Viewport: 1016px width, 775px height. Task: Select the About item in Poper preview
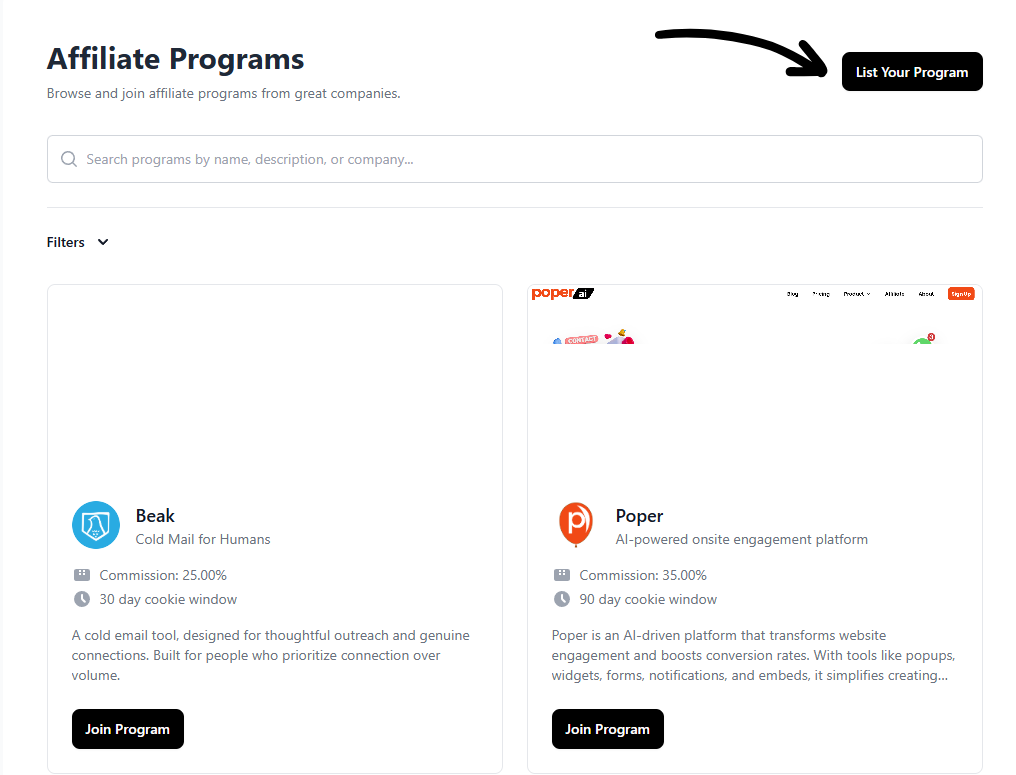pos(926,294)
